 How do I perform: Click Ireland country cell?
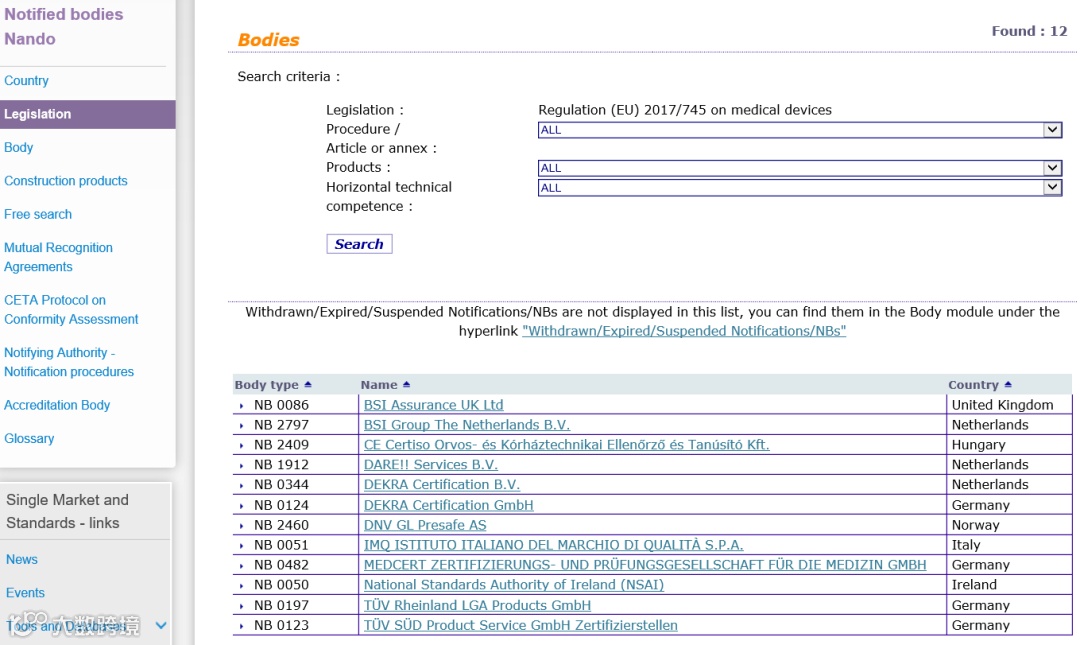pos(974,585)
